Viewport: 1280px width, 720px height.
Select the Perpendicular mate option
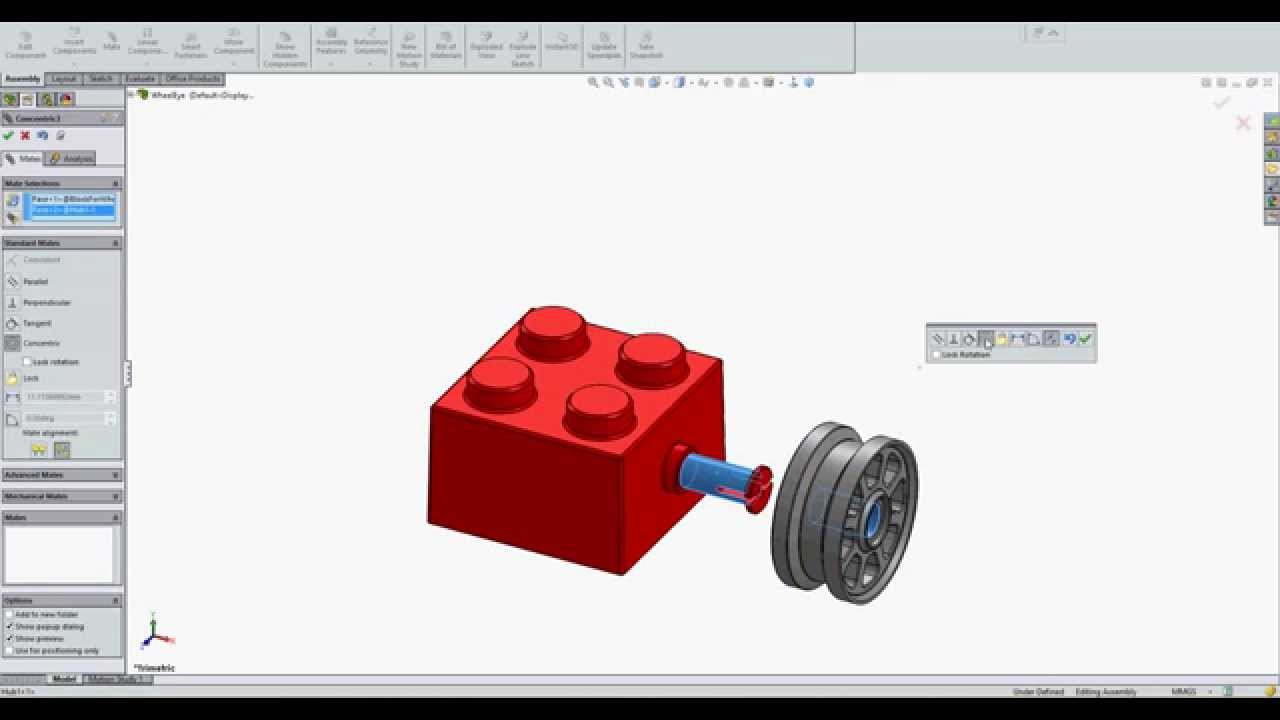point(38,302)
